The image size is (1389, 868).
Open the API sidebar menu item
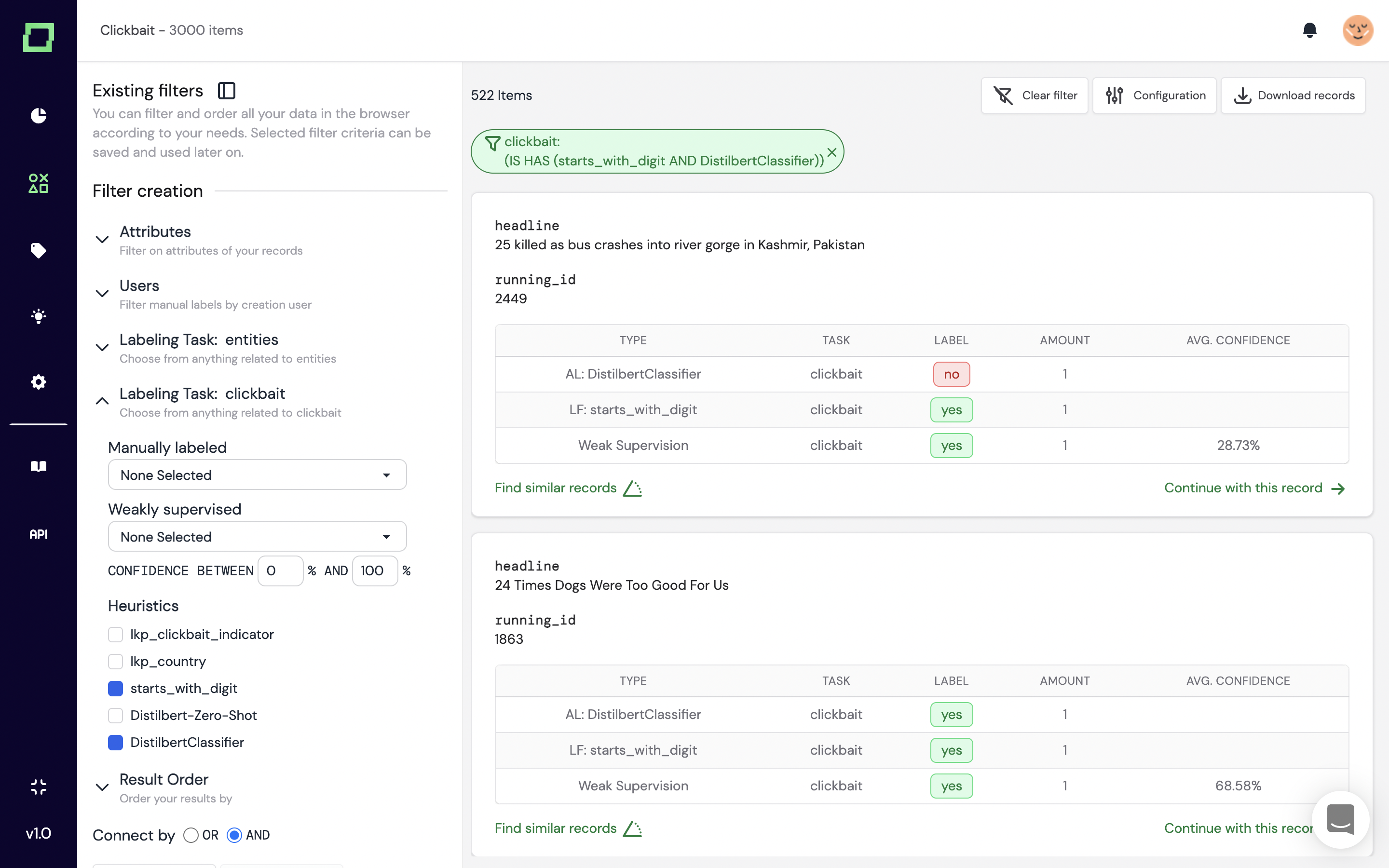point(39,534)
